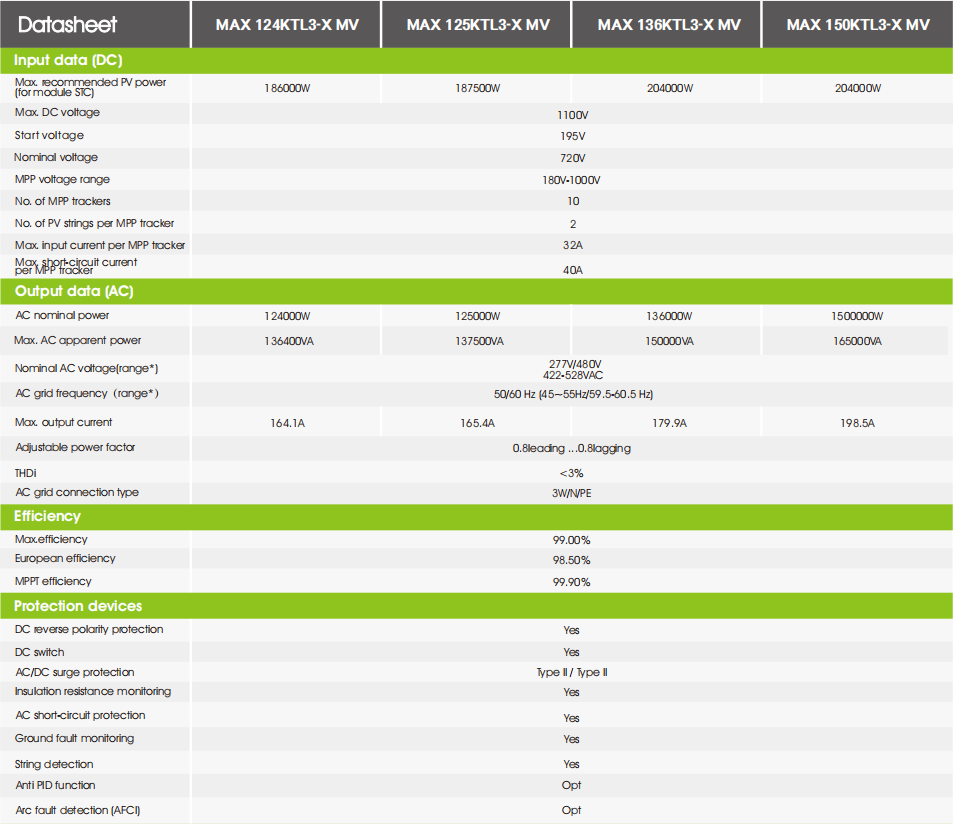Click the AC short-circuit protection label
This screenshot has width=956, height=824.
tap(80, 715)
